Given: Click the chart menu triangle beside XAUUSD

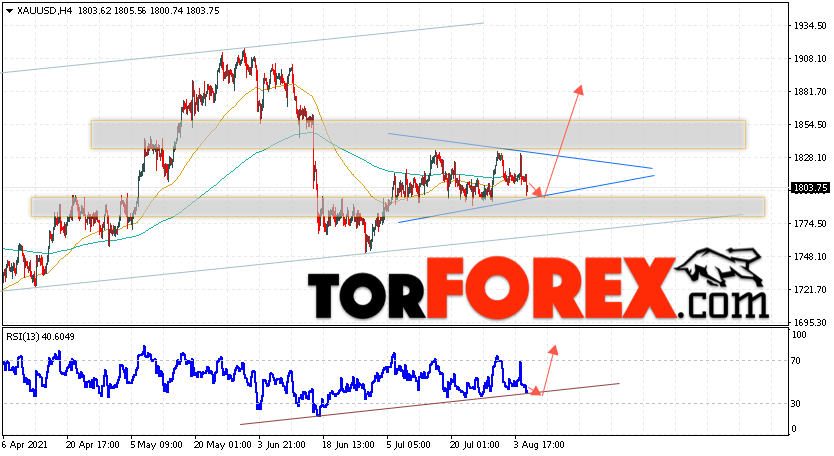Looking at the screenshot, I should [x=10, y=11].
